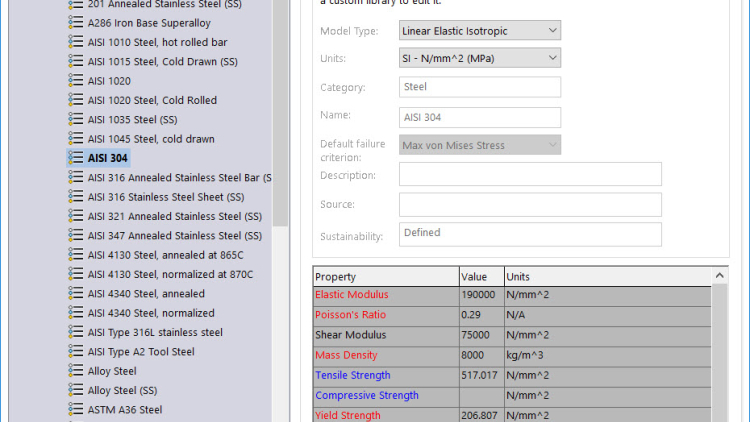
Task: Click the Tensile Strength value 517.017
Action: tap(479, 375)
